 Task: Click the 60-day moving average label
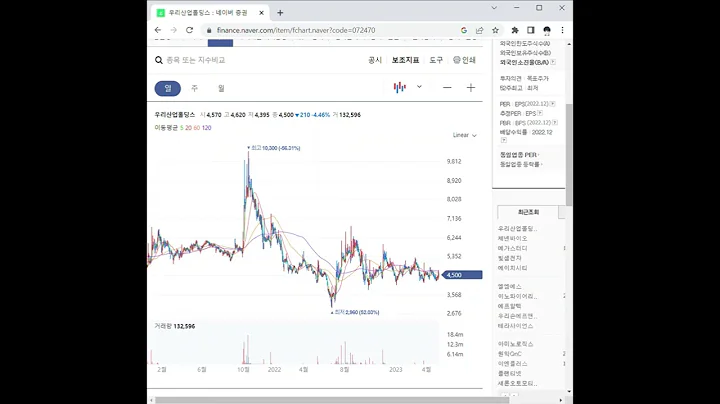[197, 128]
